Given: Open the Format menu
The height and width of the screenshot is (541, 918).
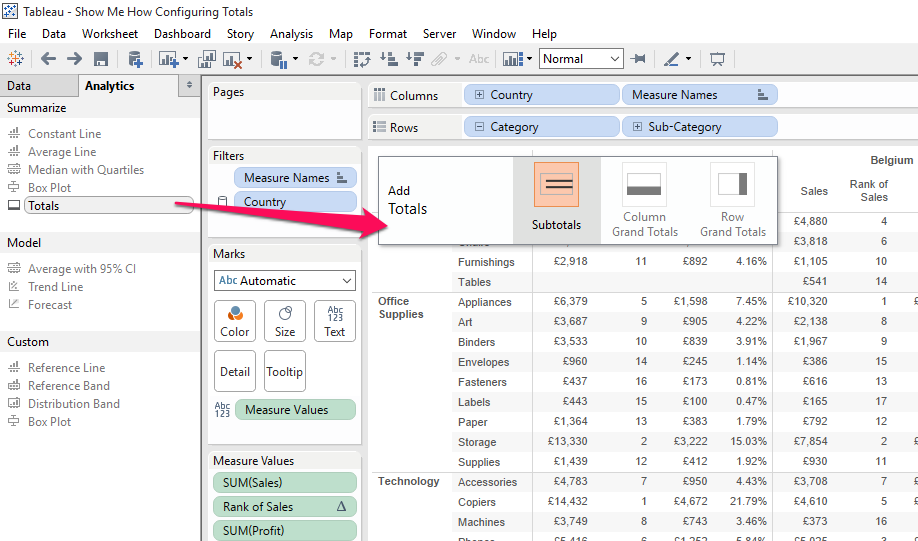Looking at the screenshot, I should (388, 34).
